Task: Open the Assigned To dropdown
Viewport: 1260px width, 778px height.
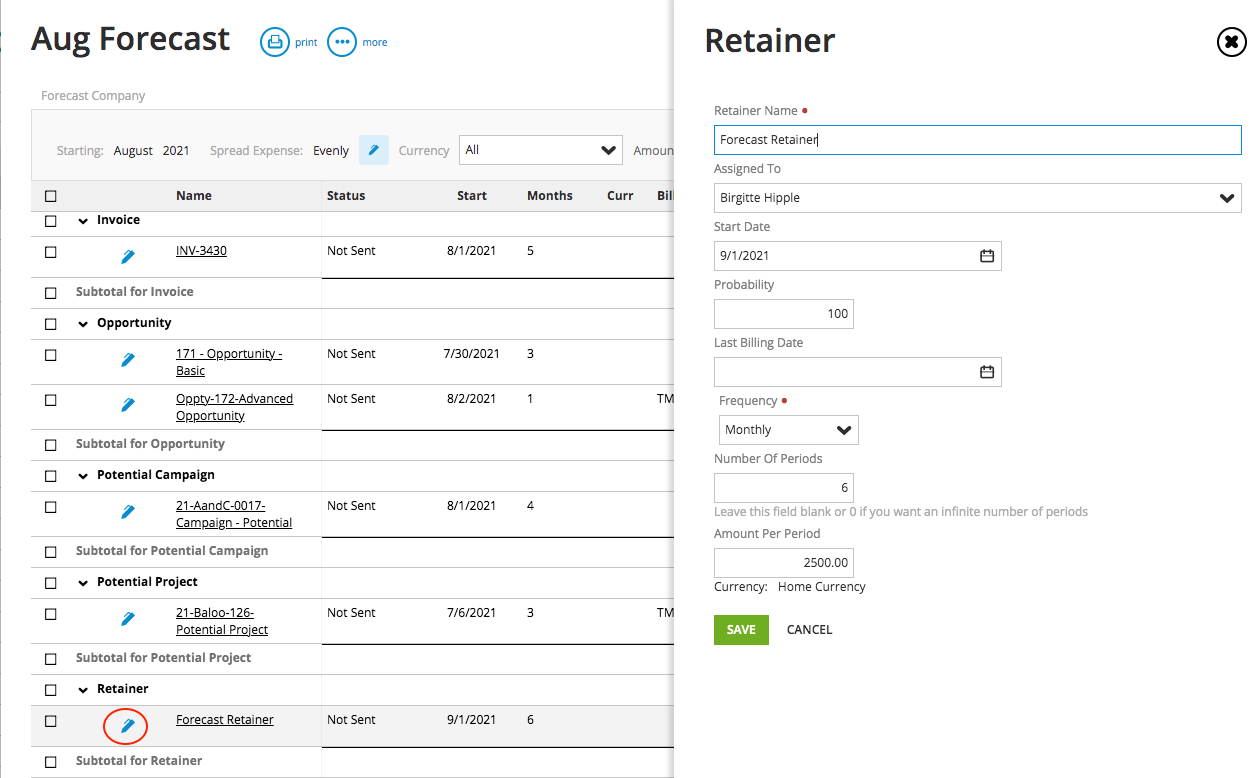Action: (x=978, y=198)
